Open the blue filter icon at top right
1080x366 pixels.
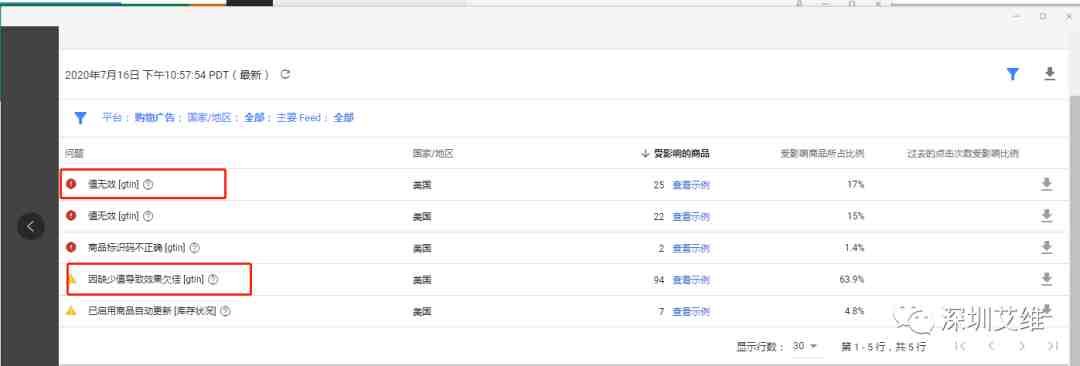(x=1012, y=74)
